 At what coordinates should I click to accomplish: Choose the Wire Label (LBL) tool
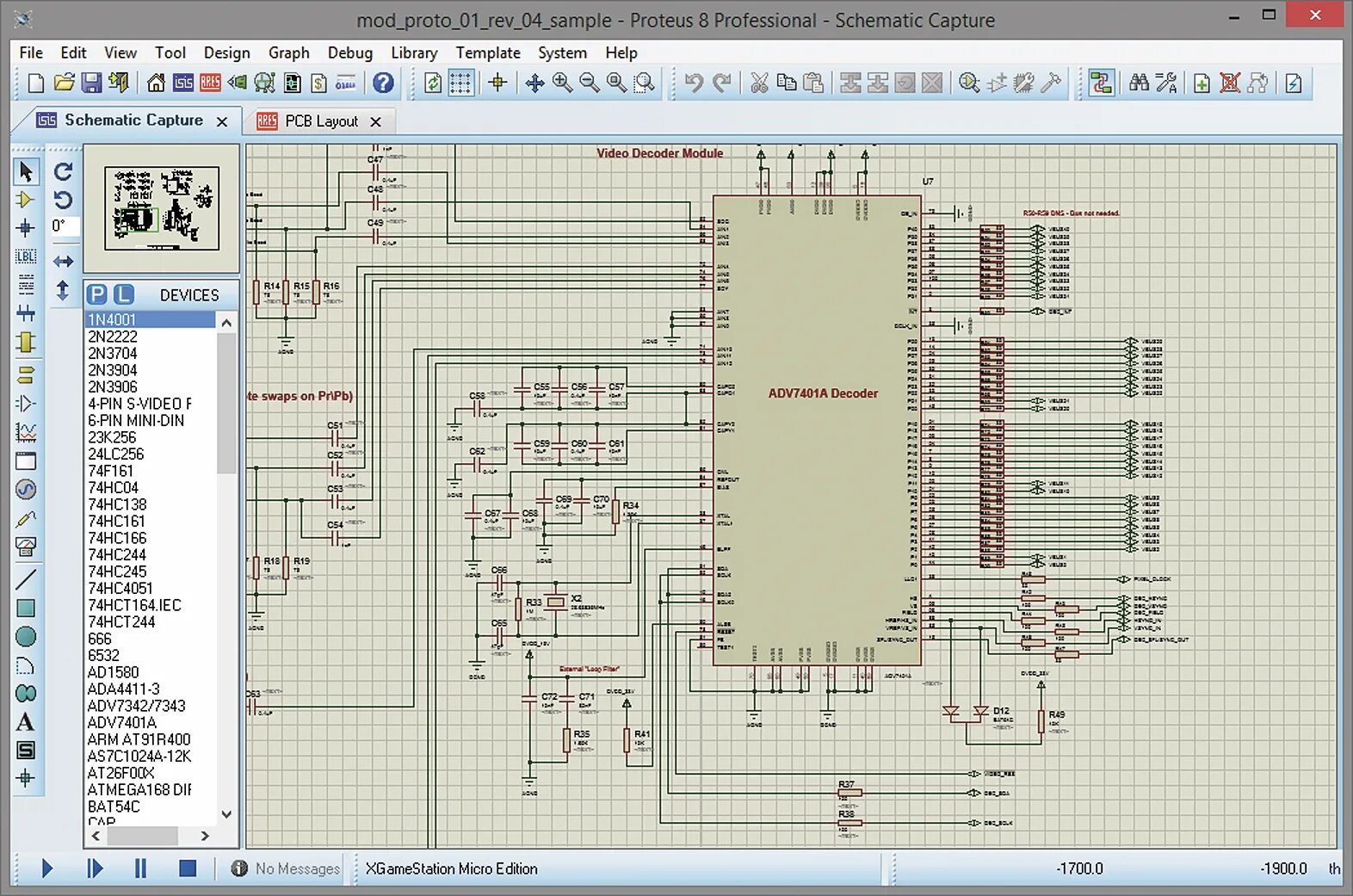[26, 256]
